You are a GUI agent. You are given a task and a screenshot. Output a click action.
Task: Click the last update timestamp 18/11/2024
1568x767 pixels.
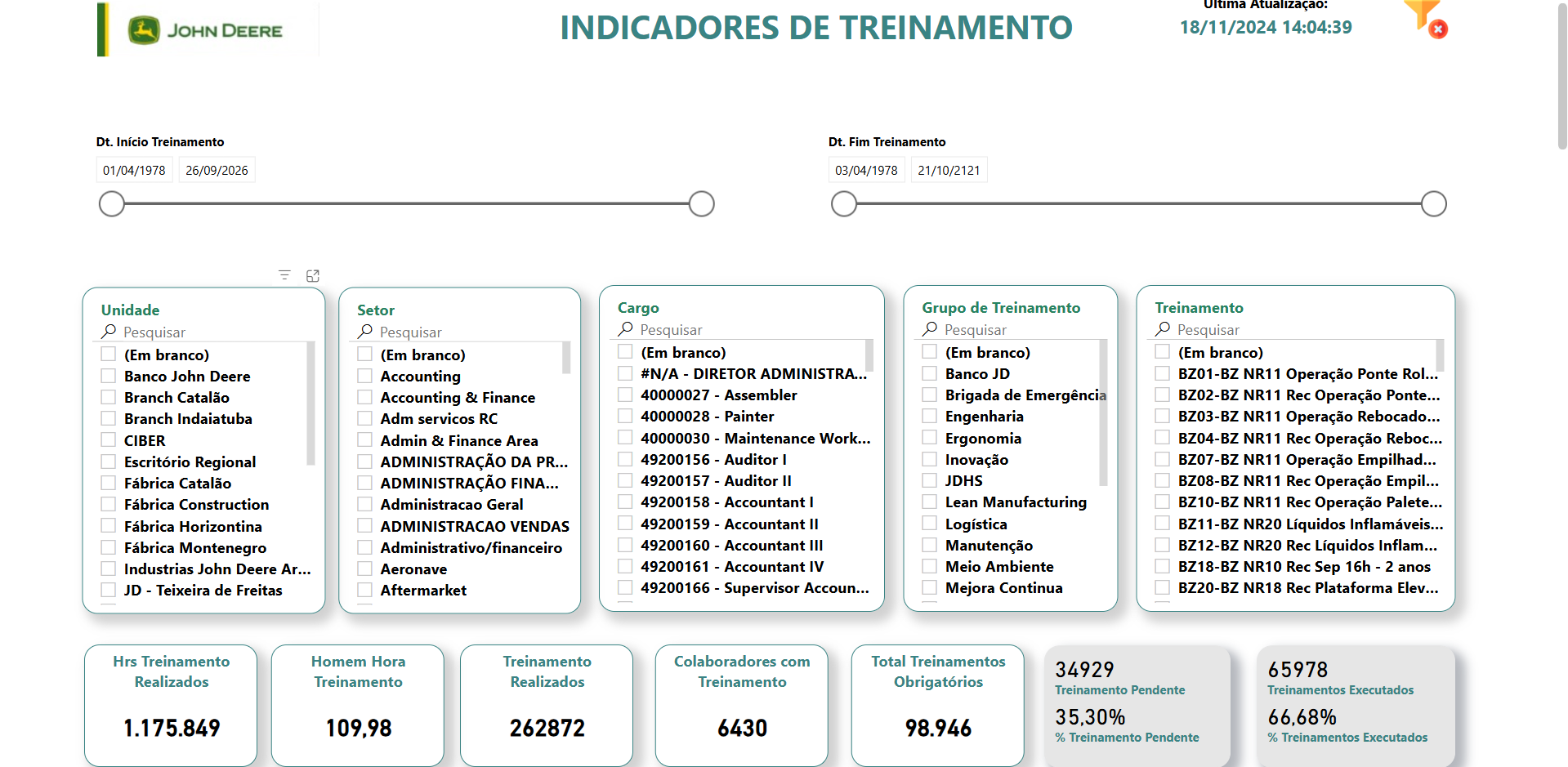[1266, 27]
